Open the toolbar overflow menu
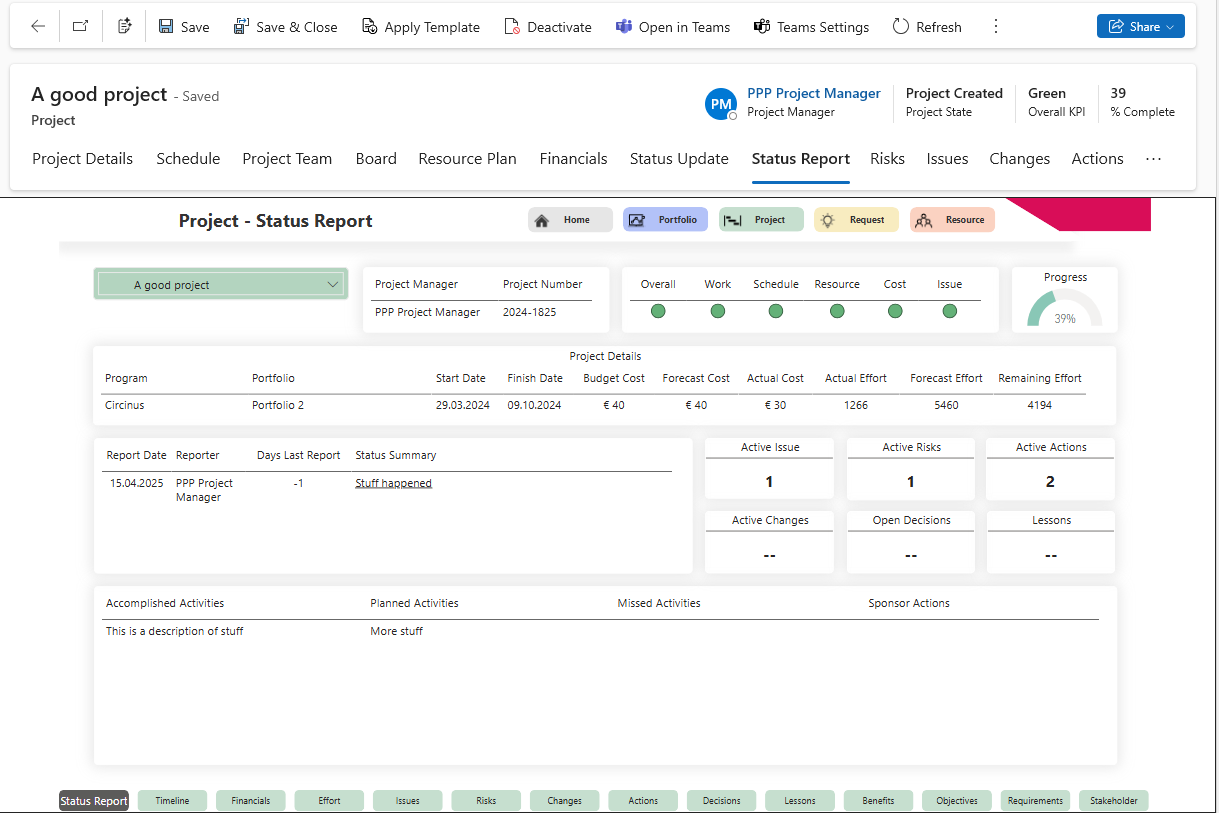The image size is (1219, 813). click(995, 27)
